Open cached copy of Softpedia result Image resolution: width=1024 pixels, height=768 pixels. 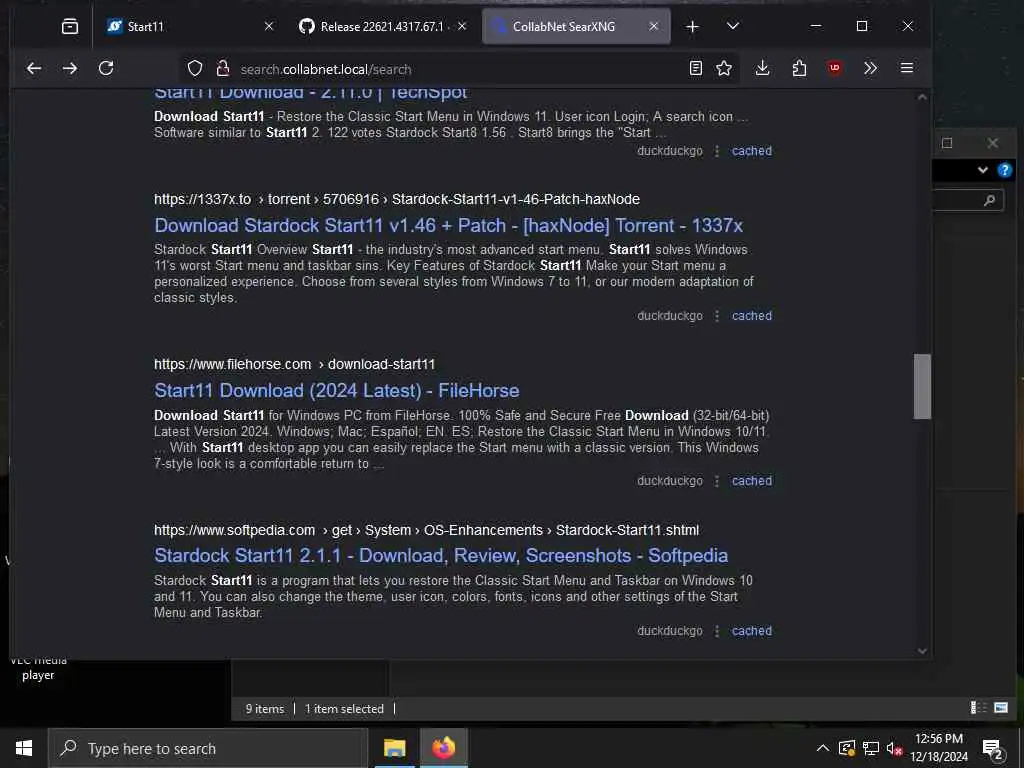coord(752,632)
